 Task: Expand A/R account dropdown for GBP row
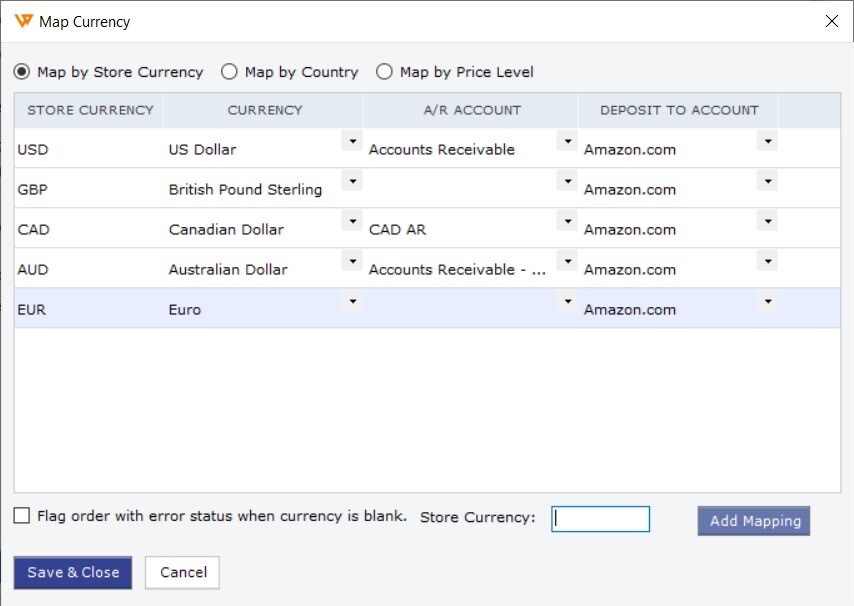tap(568, 181)
